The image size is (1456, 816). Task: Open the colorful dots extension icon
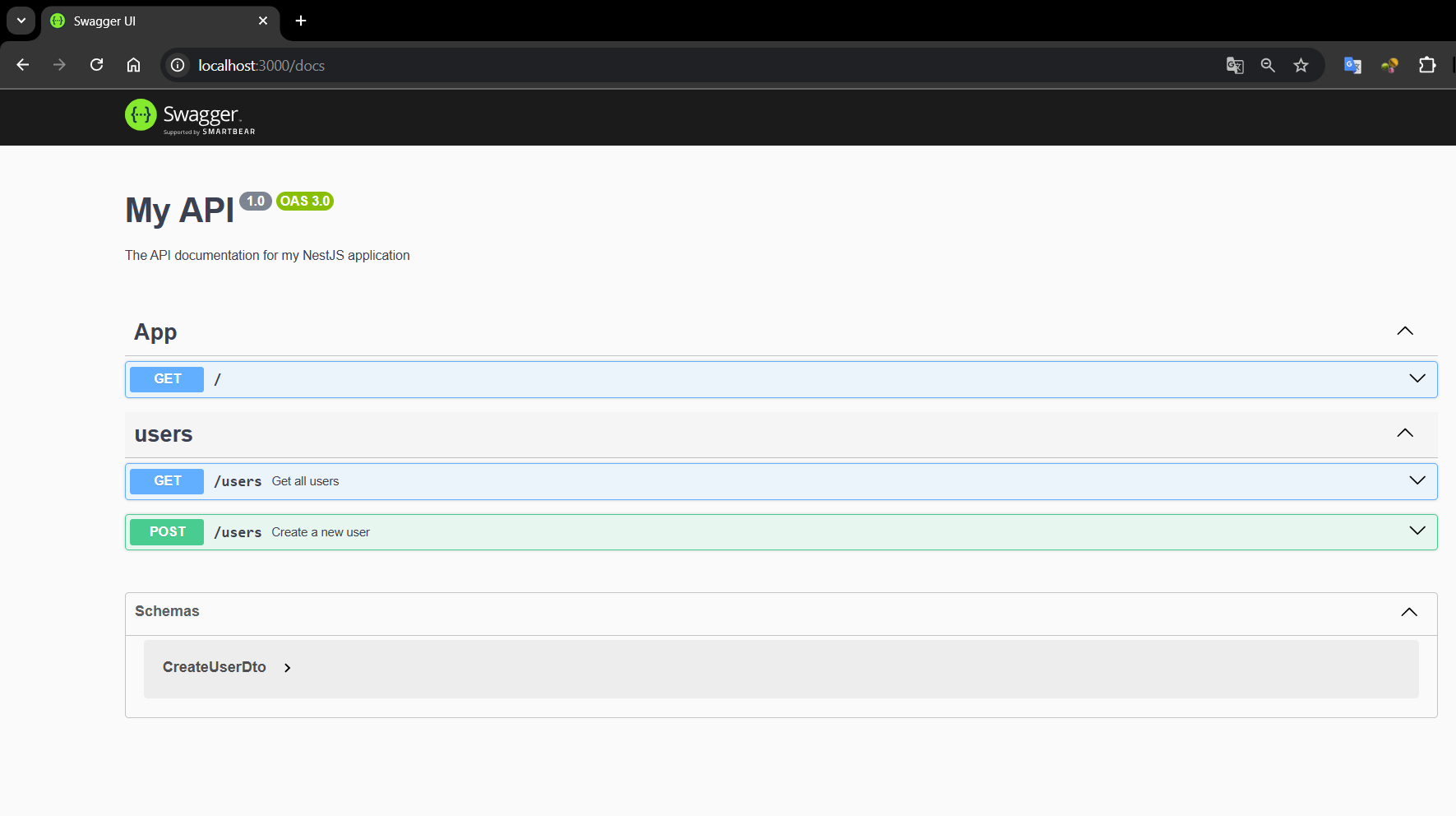[1390, 65]
